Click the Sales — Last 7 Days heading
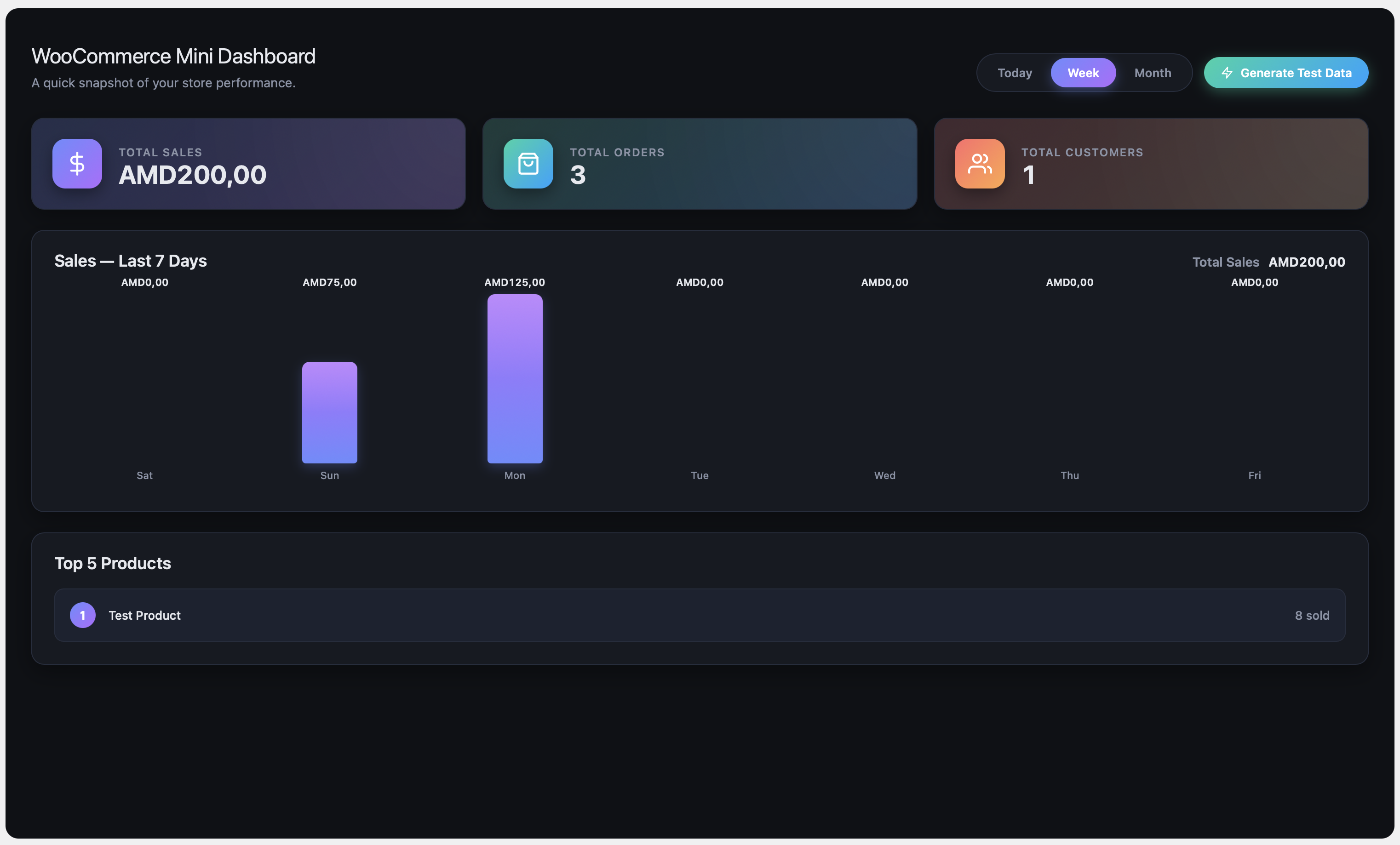Viewport: 1400px width, 845px height. (131, 261)
